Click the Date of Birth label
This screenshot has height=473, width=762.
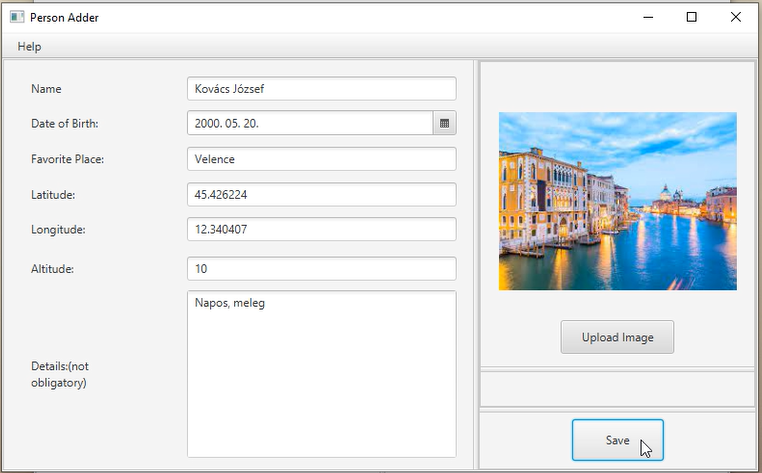(65, 123)
